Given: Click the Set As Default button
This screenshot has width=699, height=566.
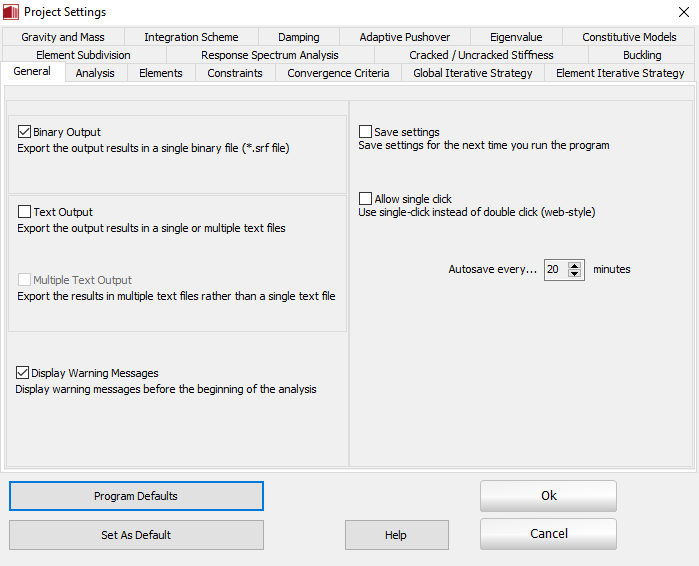Looking at the screenshot, I should pos(136,535).
